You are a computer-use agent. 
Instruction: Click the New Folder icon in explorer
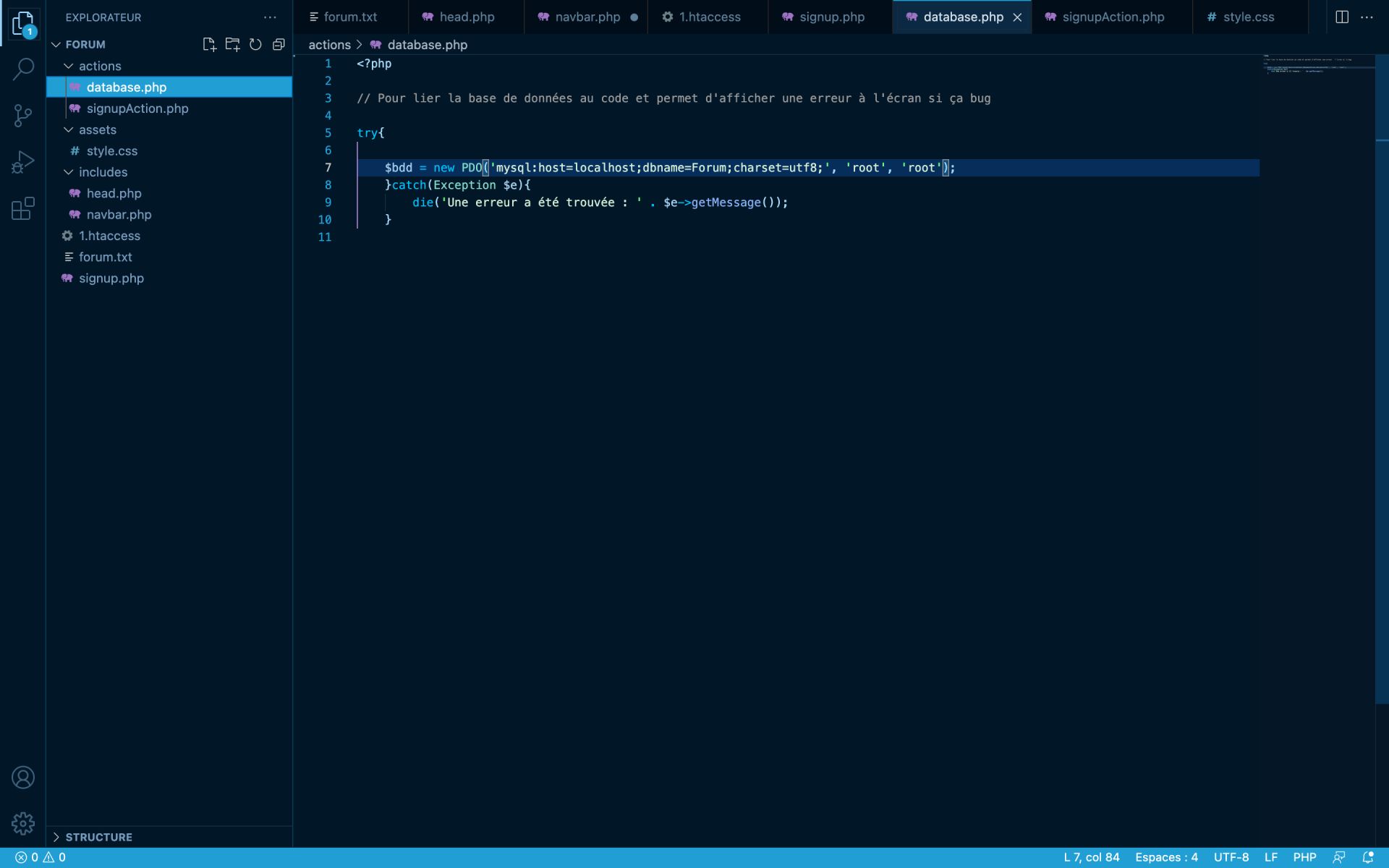232,45
